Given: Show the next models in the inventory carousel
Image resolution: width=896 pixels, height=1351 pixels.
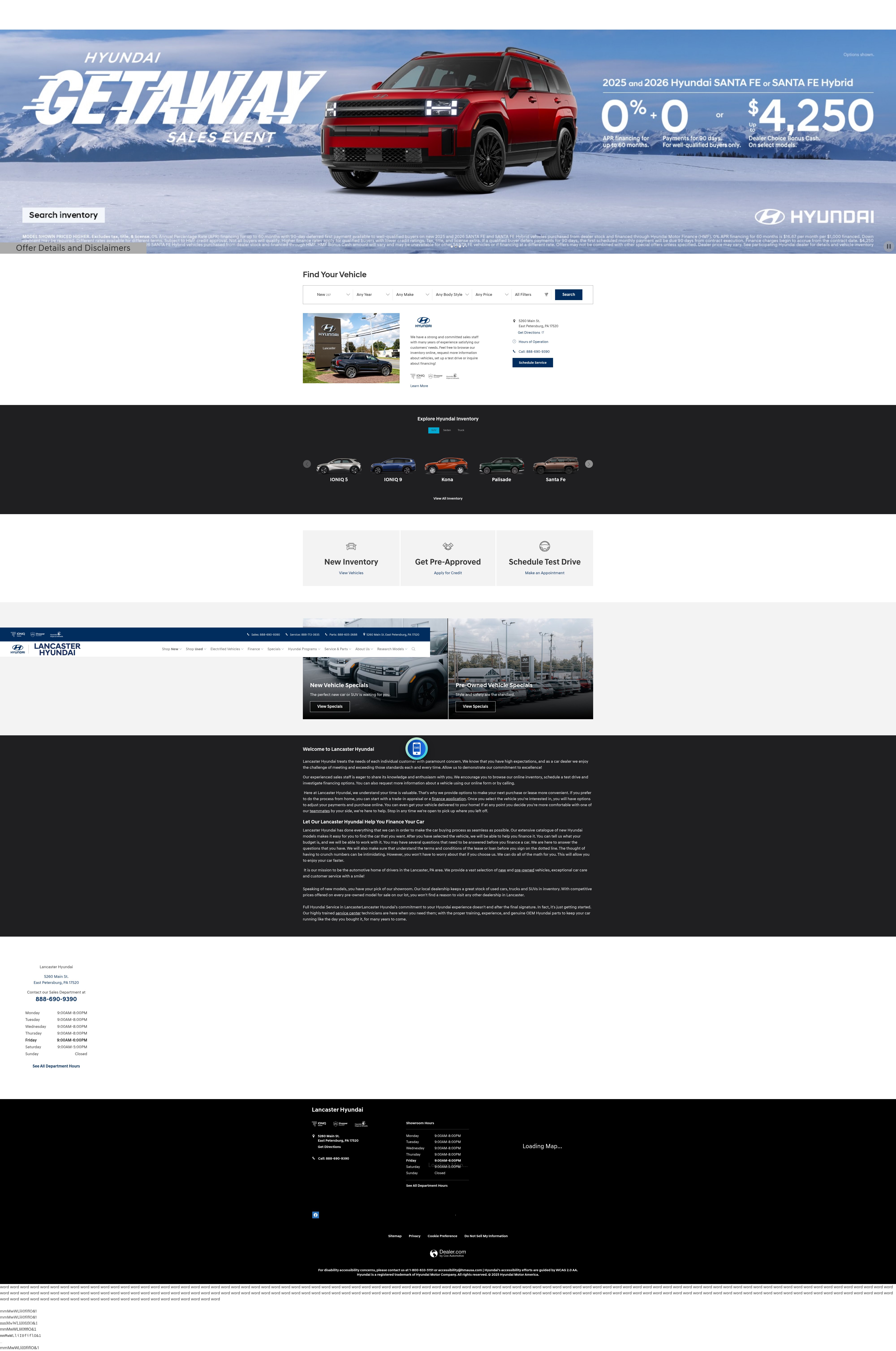Looking at the screenshot, I should (589, 464).
